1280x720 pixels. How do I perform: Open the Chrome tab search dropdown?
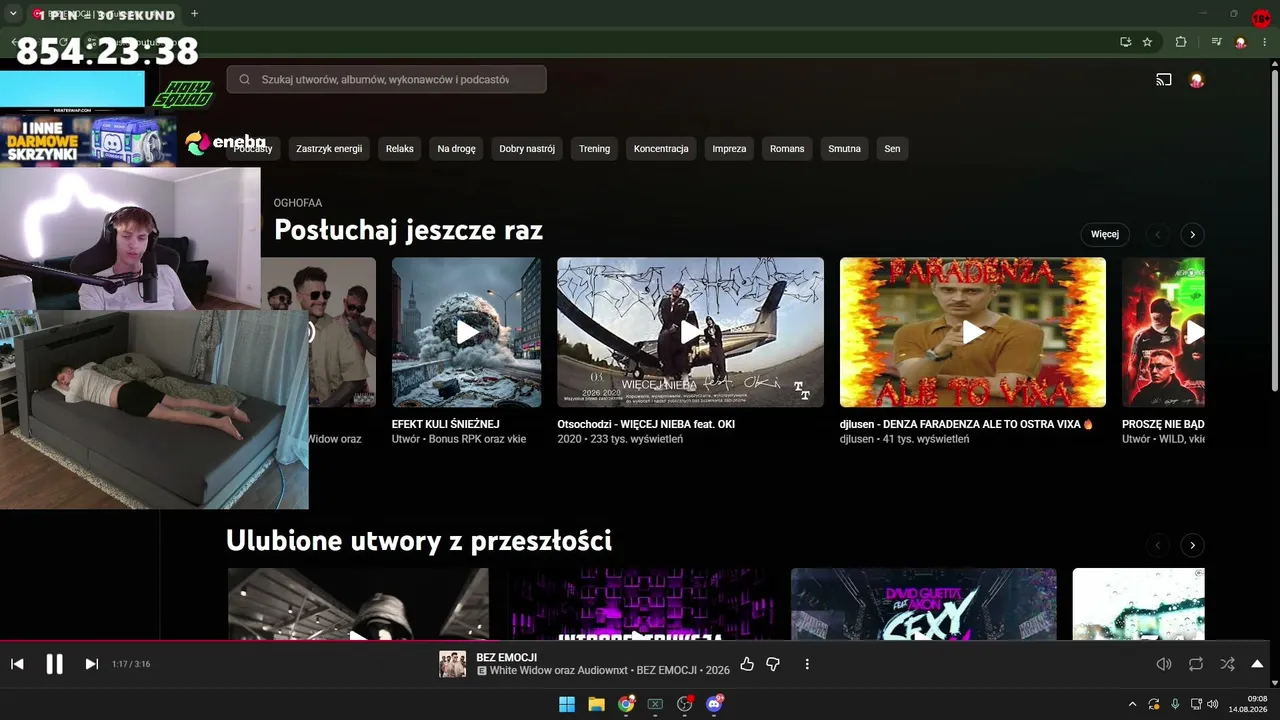coord(13,14)
